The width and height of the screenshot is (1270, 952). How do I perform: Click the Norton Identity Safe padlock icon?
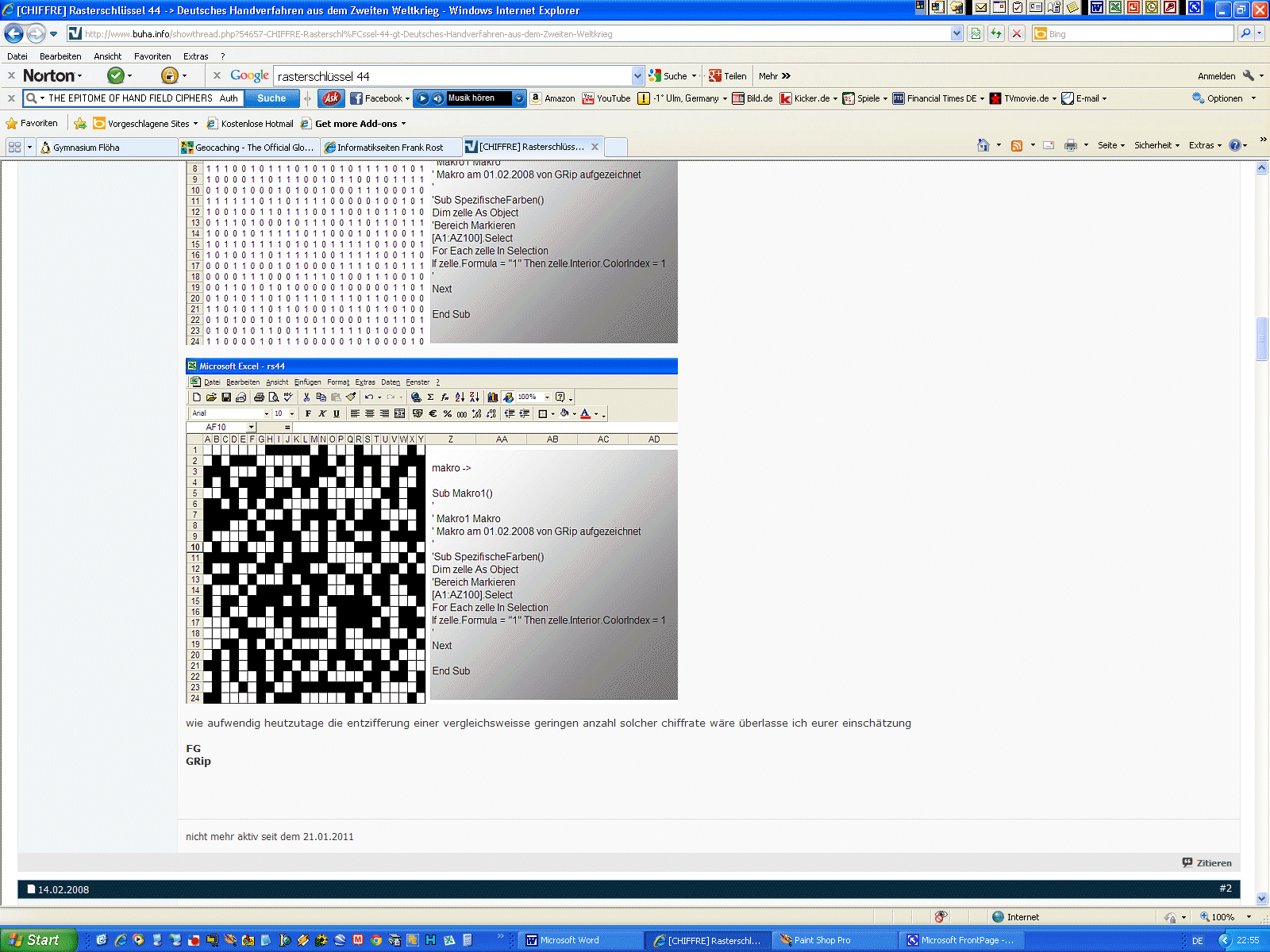(169, 75)
